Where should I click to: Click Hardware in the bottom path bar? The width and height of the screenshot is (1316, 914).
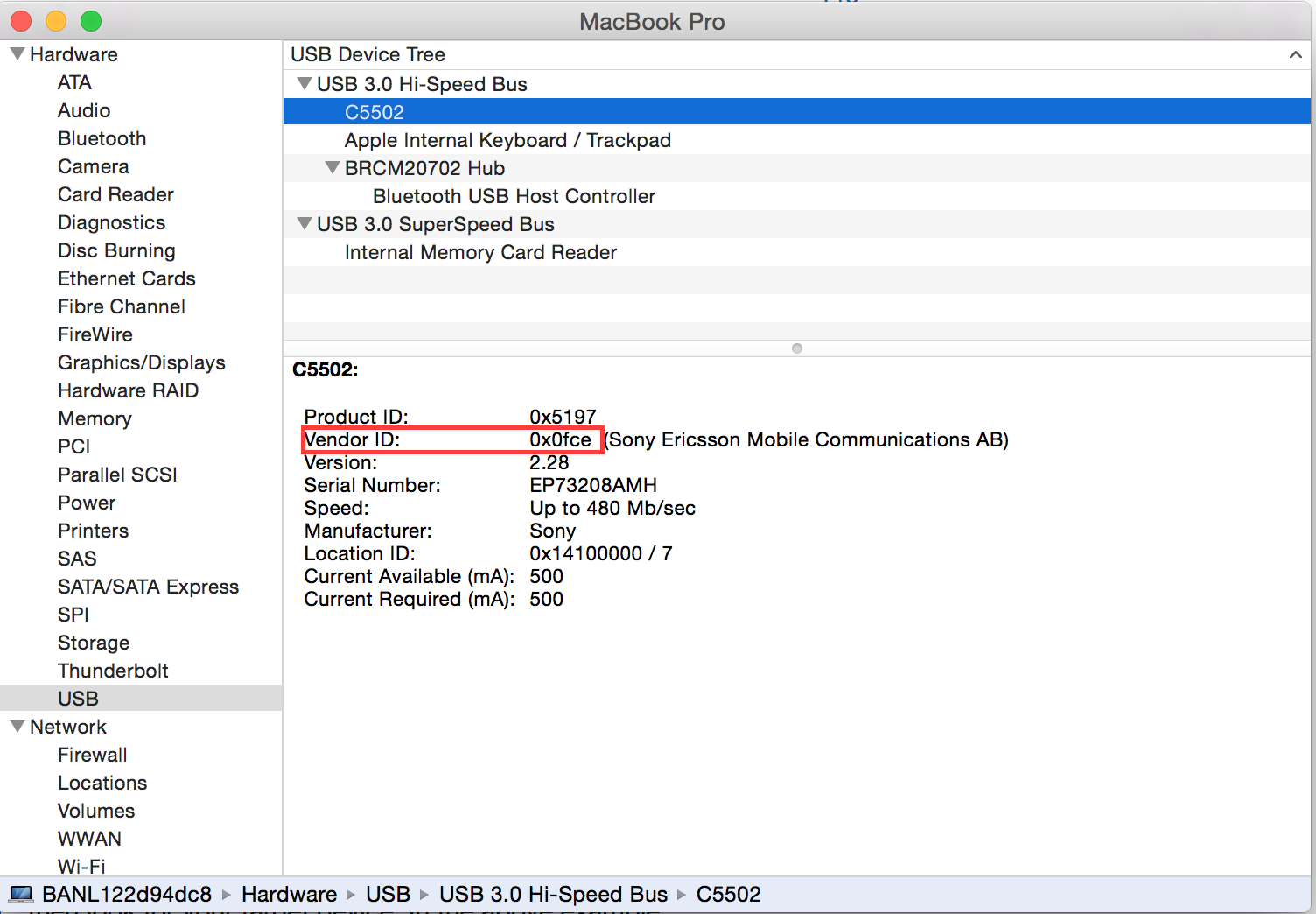(x=289, y=895)
